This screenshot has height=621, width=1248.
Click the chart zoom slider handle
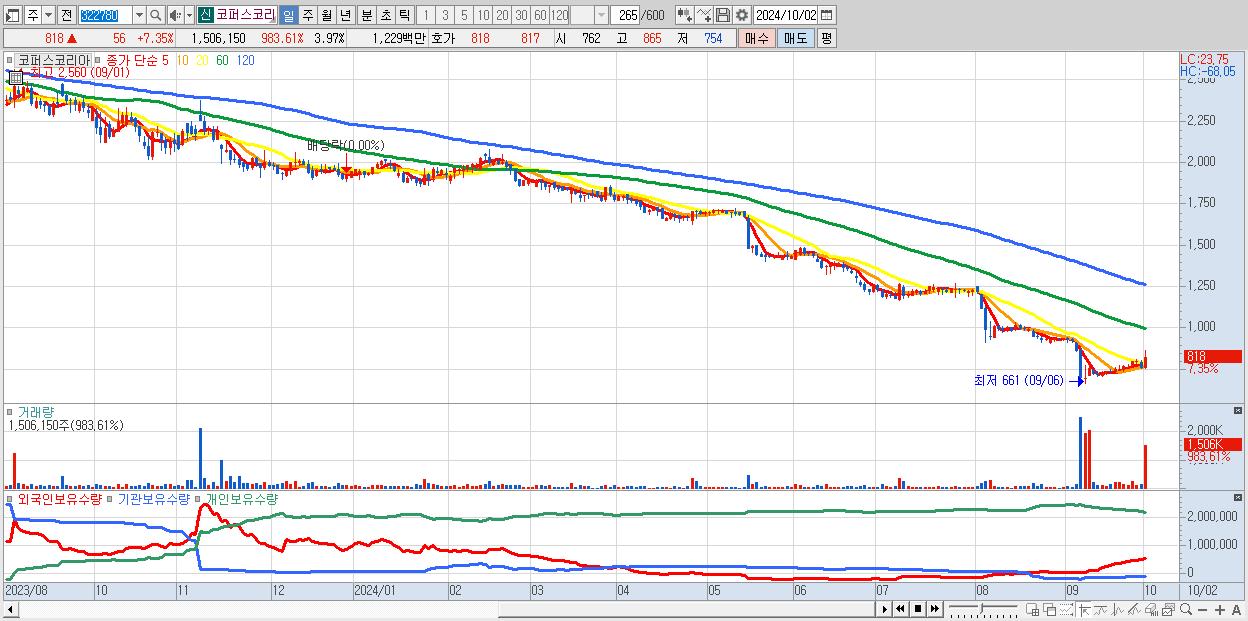click(981, 607)
